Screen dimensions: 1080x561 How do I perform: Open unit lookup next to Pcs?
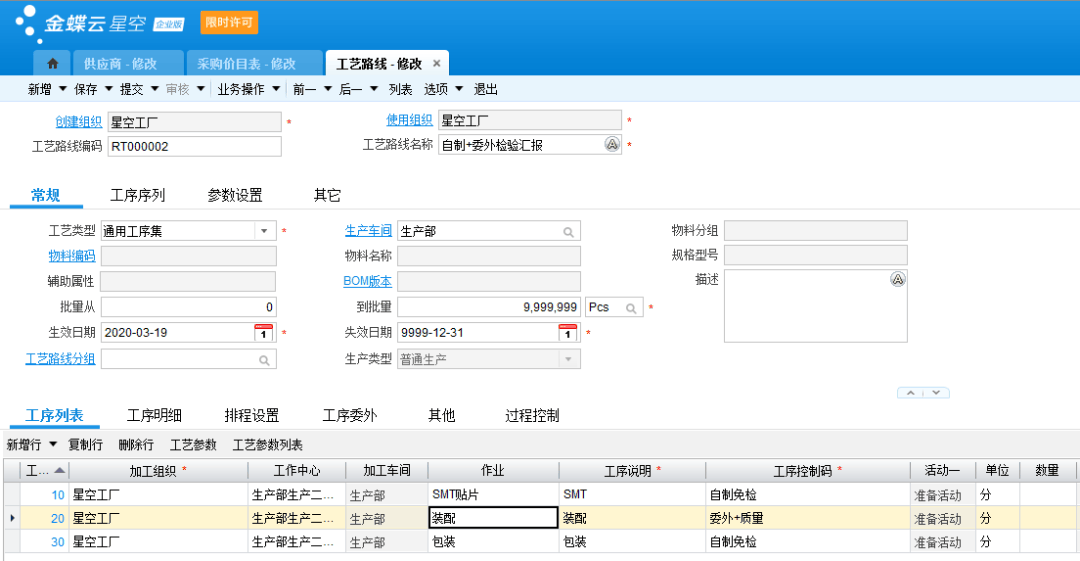[x=631, y=308]
